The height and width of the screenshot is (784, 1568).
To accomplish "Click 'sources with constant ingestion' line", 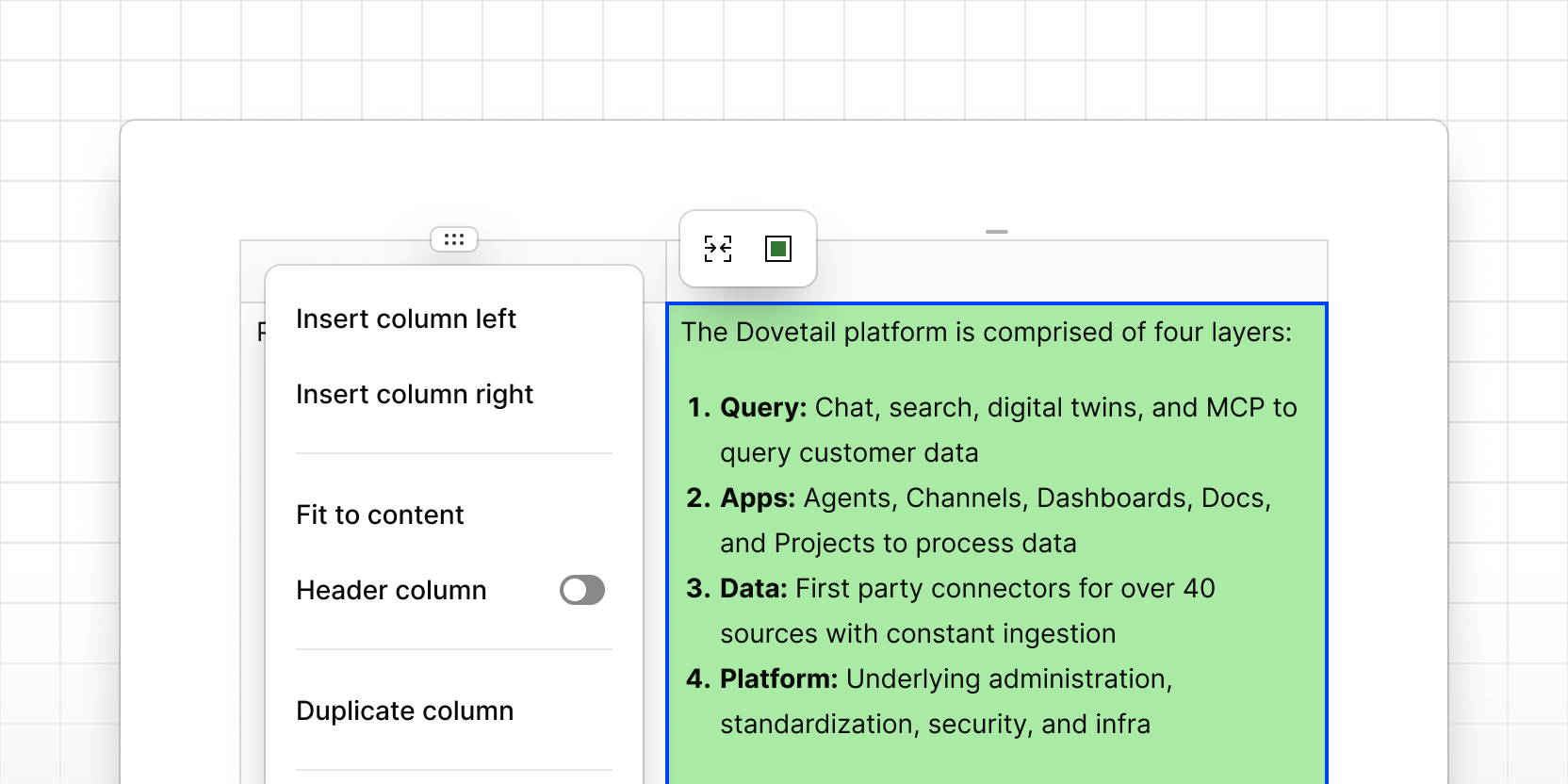I will [x=918, y=633].
